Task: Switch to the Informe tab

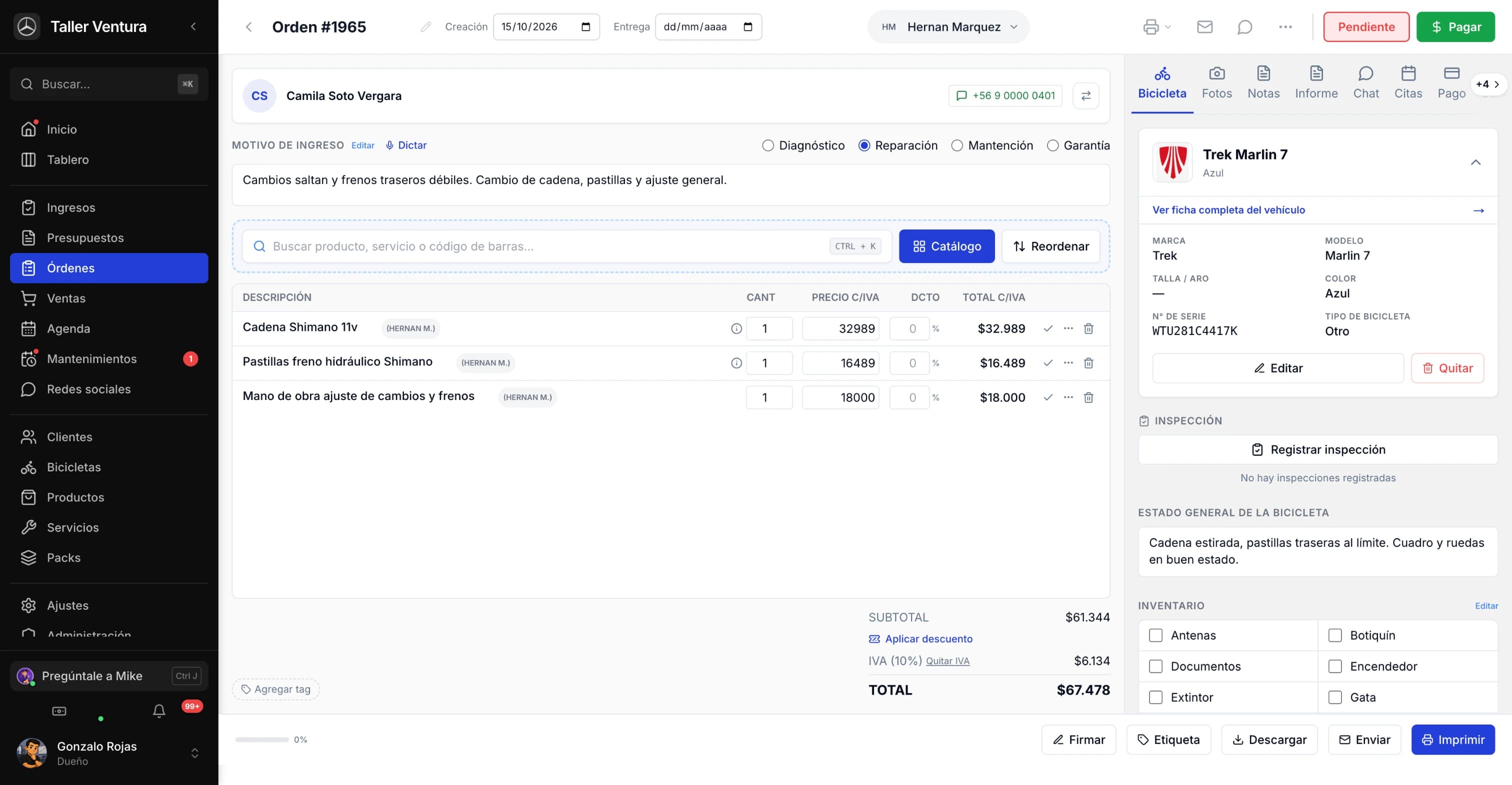Action: click(1316, 83)
